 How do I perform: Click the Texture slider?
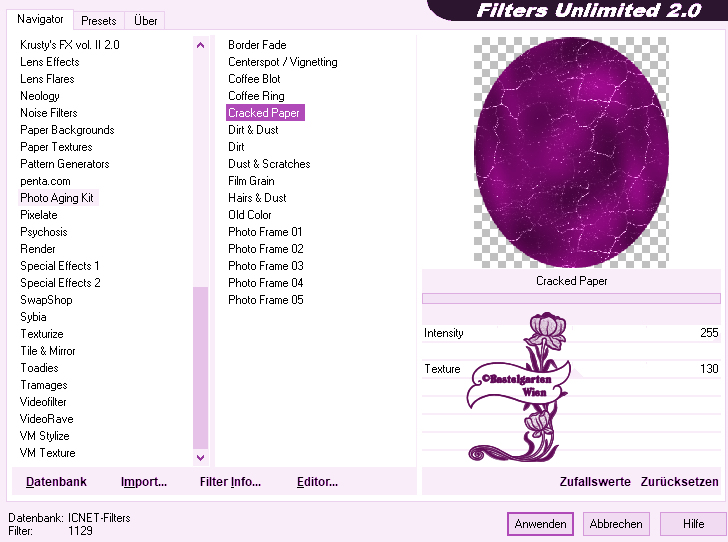click(x=571, y=369)
